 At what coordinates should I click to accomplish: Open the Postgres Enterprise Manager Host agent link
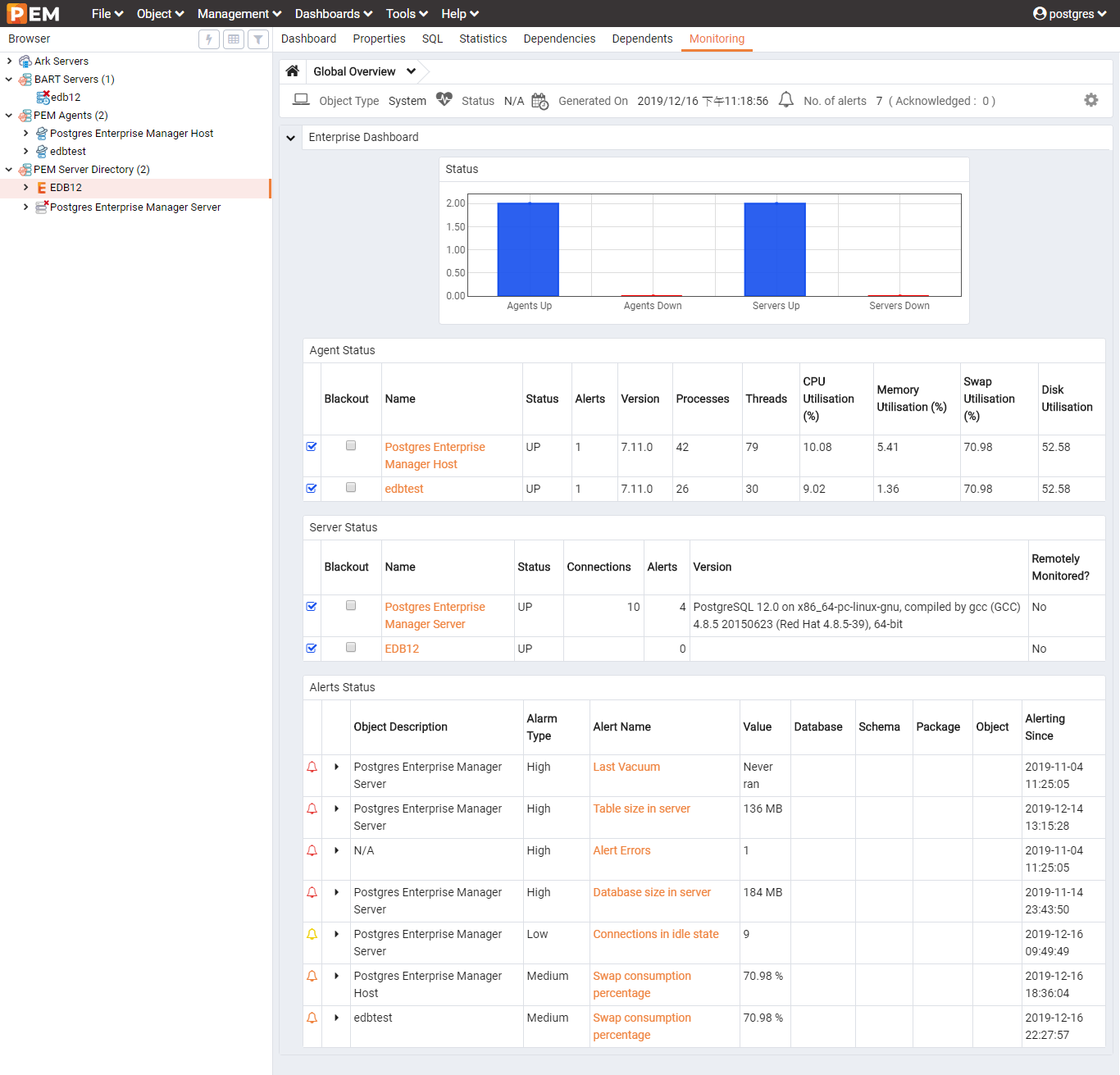(435, 456)
